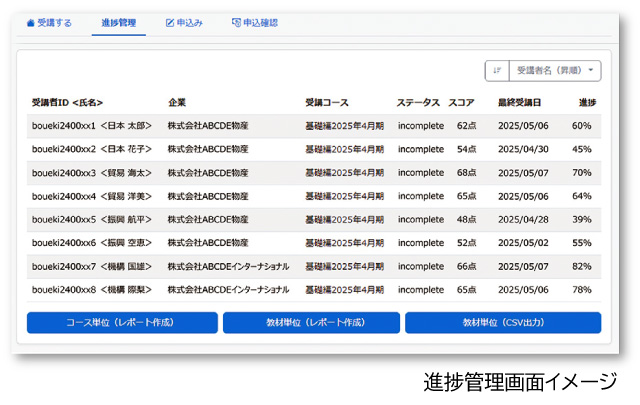The height and width of the screenshot is (405, 640).
Task: Click the 64% progress value
Action: [582, 196]
